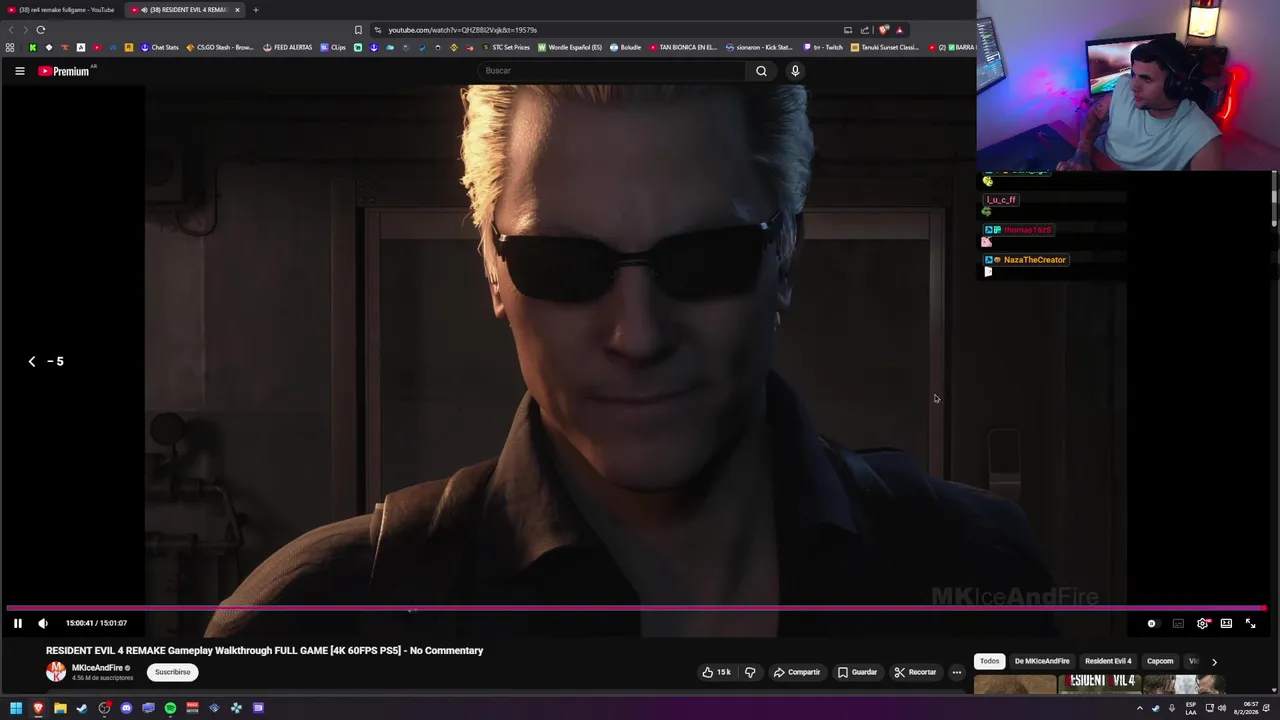
Task: Create a clip with Recortar
Action: click(x=915, y=672)
